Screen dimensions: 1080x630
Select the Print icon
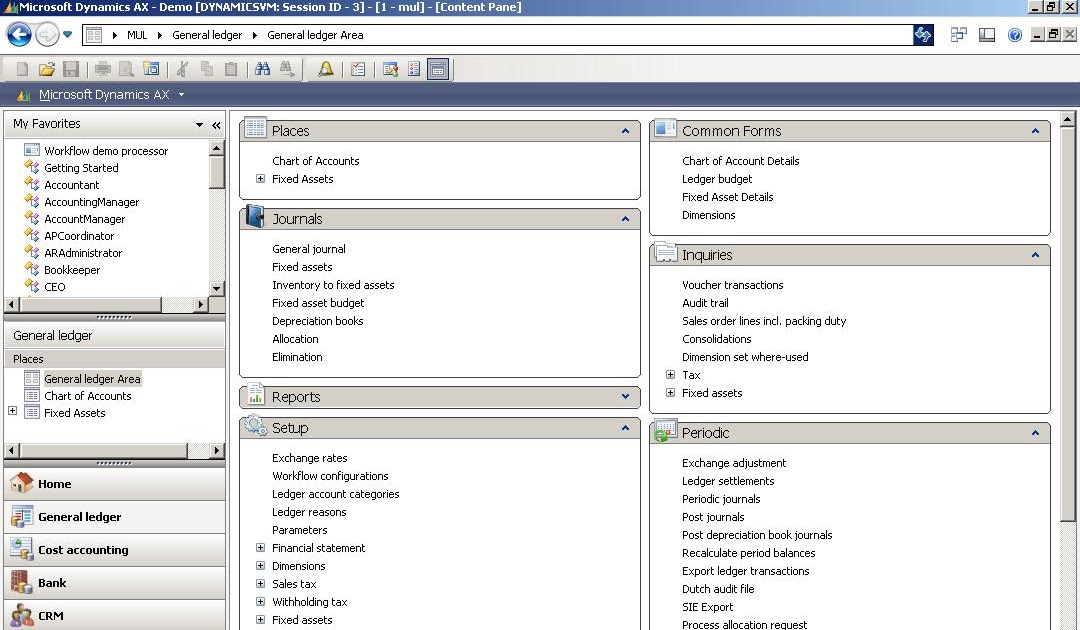(x=100, y=69)
